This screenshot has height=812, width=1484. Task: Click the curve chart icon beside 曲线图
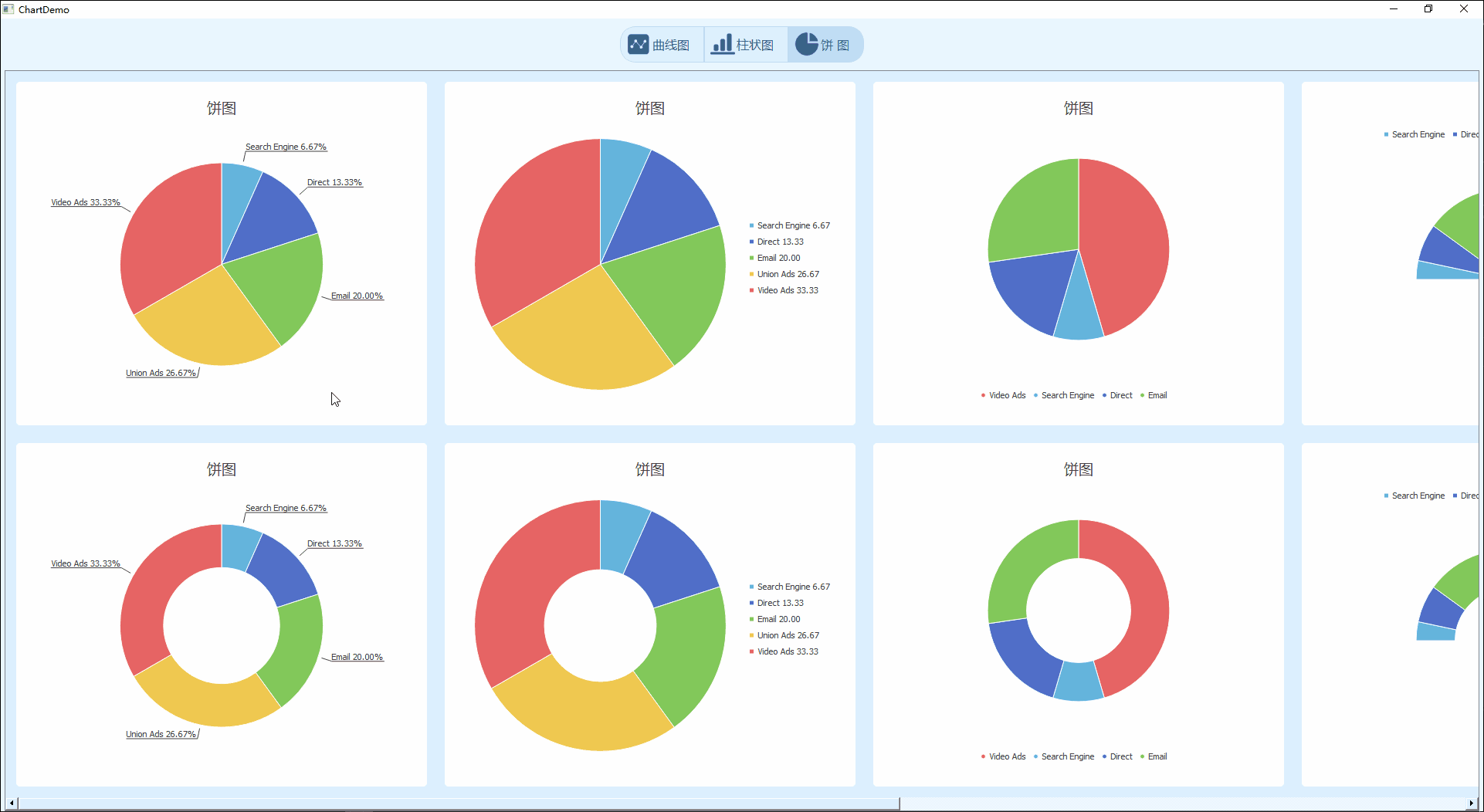click(638, 45)
